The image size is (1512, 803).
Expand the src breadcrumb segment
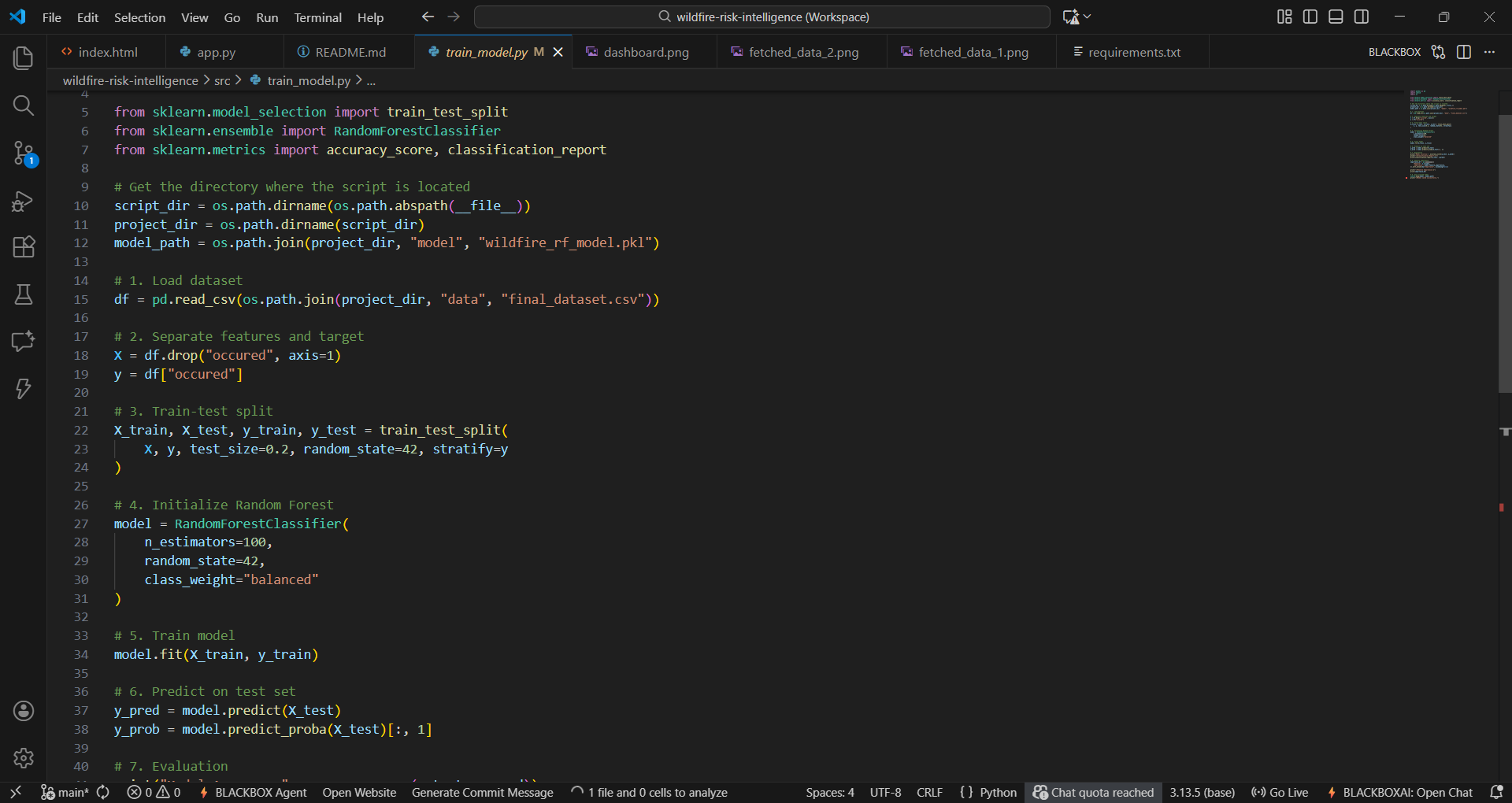pos(222,80)
